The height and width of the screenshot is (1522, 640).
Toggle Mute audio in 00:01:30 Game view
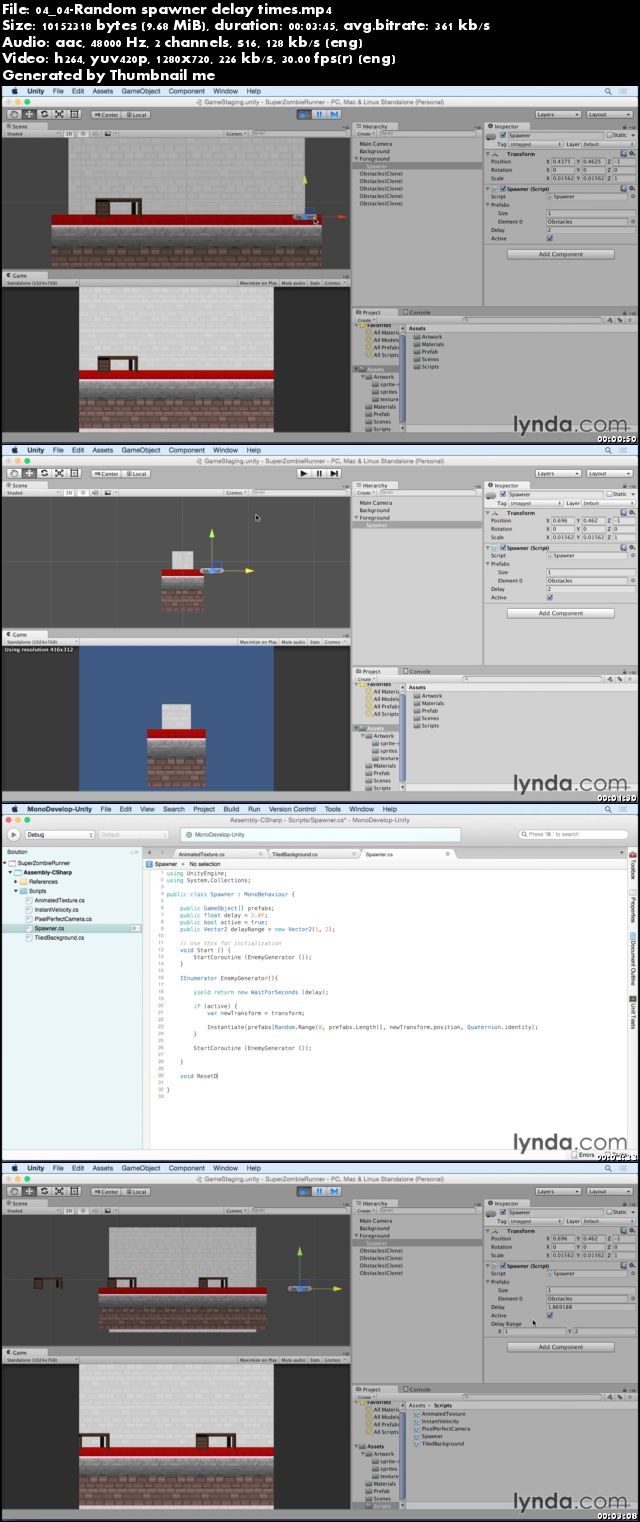point(292,642)
